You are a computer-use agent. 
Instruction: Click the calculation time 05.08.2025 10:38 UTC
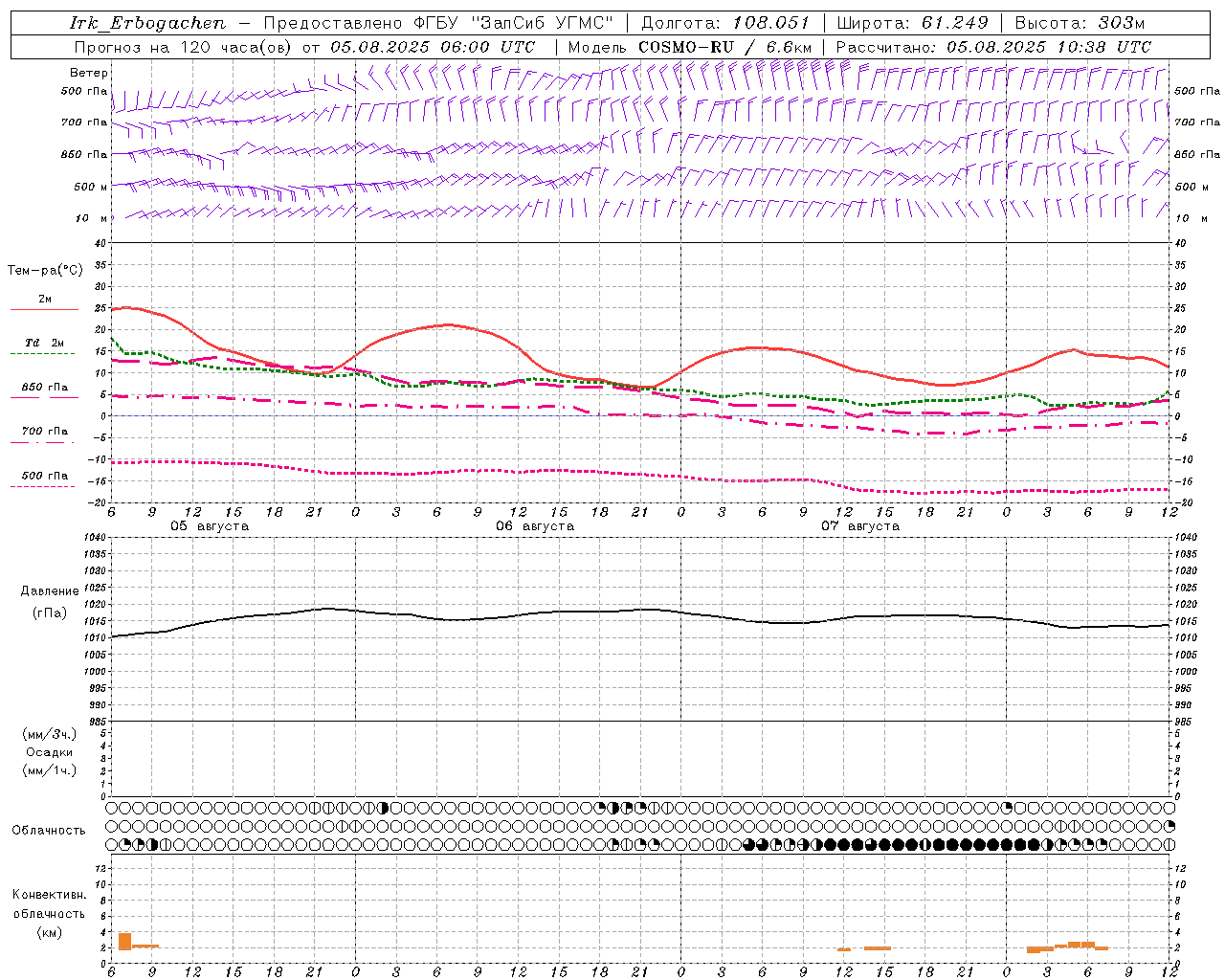coord(1049,47)
